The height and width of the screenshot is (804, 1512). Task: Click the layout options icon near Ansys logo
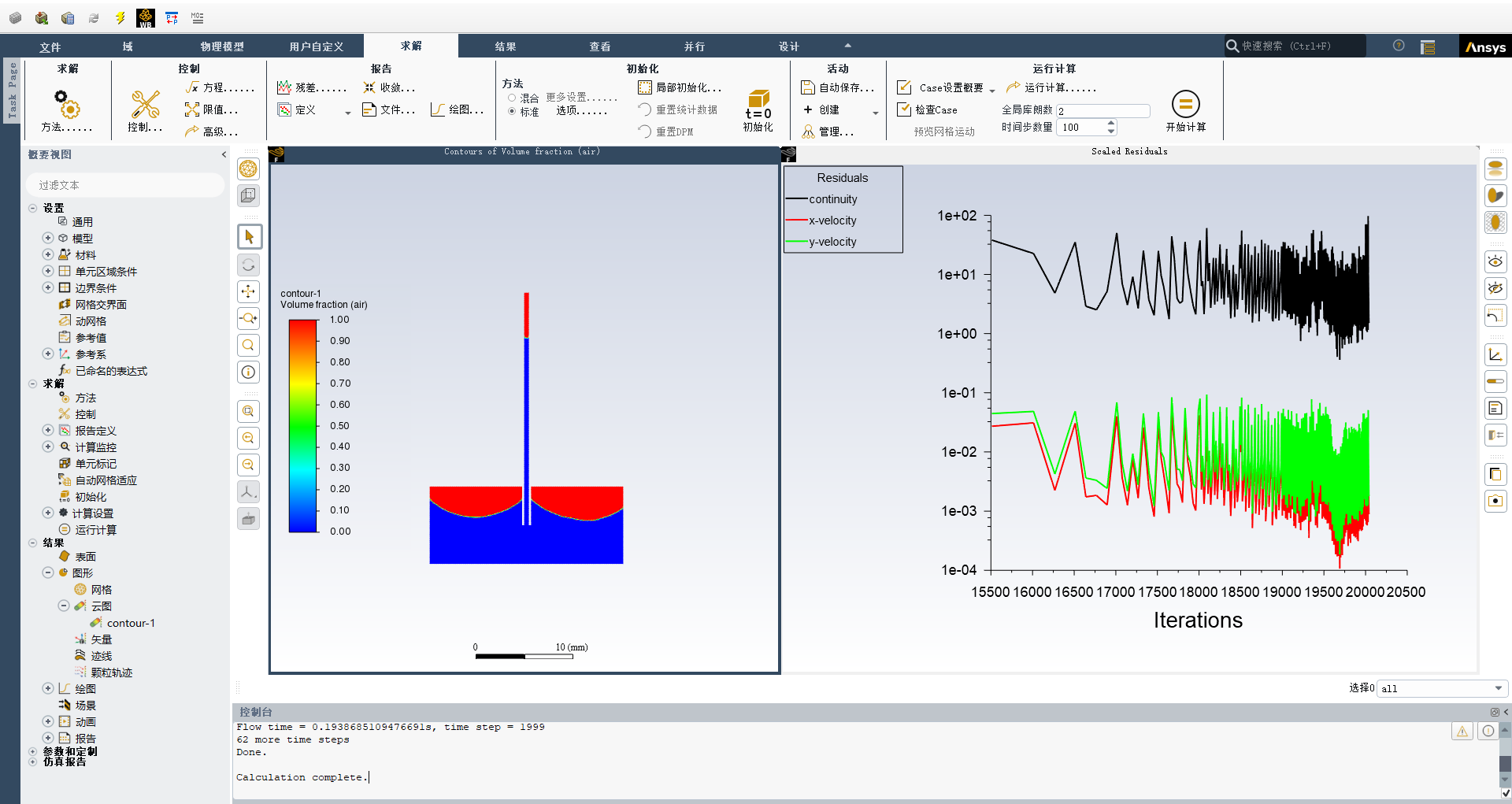coord(1428,46)
